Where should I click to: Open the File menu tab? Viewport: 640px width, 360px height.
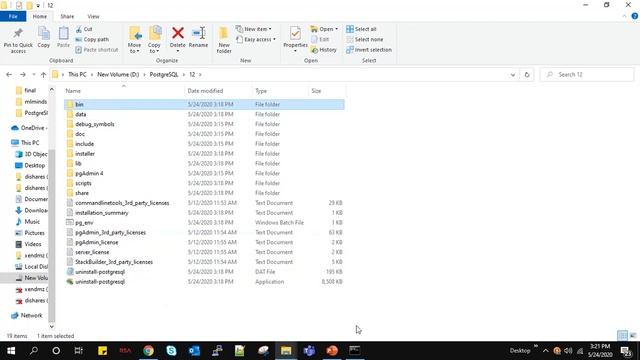point(13,16)
